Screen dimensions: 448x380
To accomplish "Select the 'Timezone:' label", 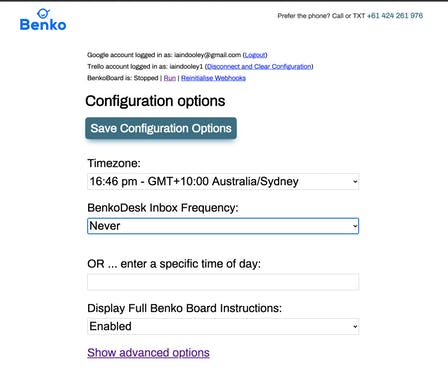I will pos(114,163).
